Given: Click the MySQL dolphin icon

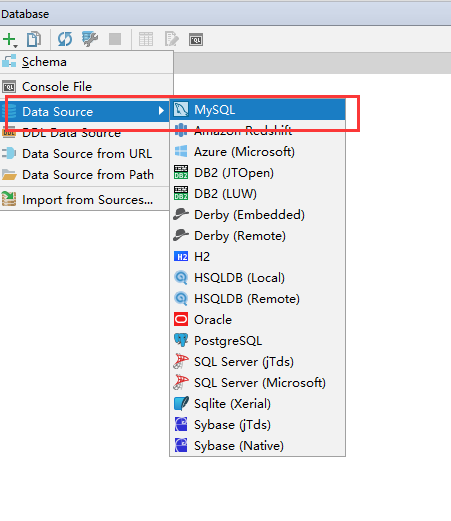Looking at the screenshot, I should point(181,109).
